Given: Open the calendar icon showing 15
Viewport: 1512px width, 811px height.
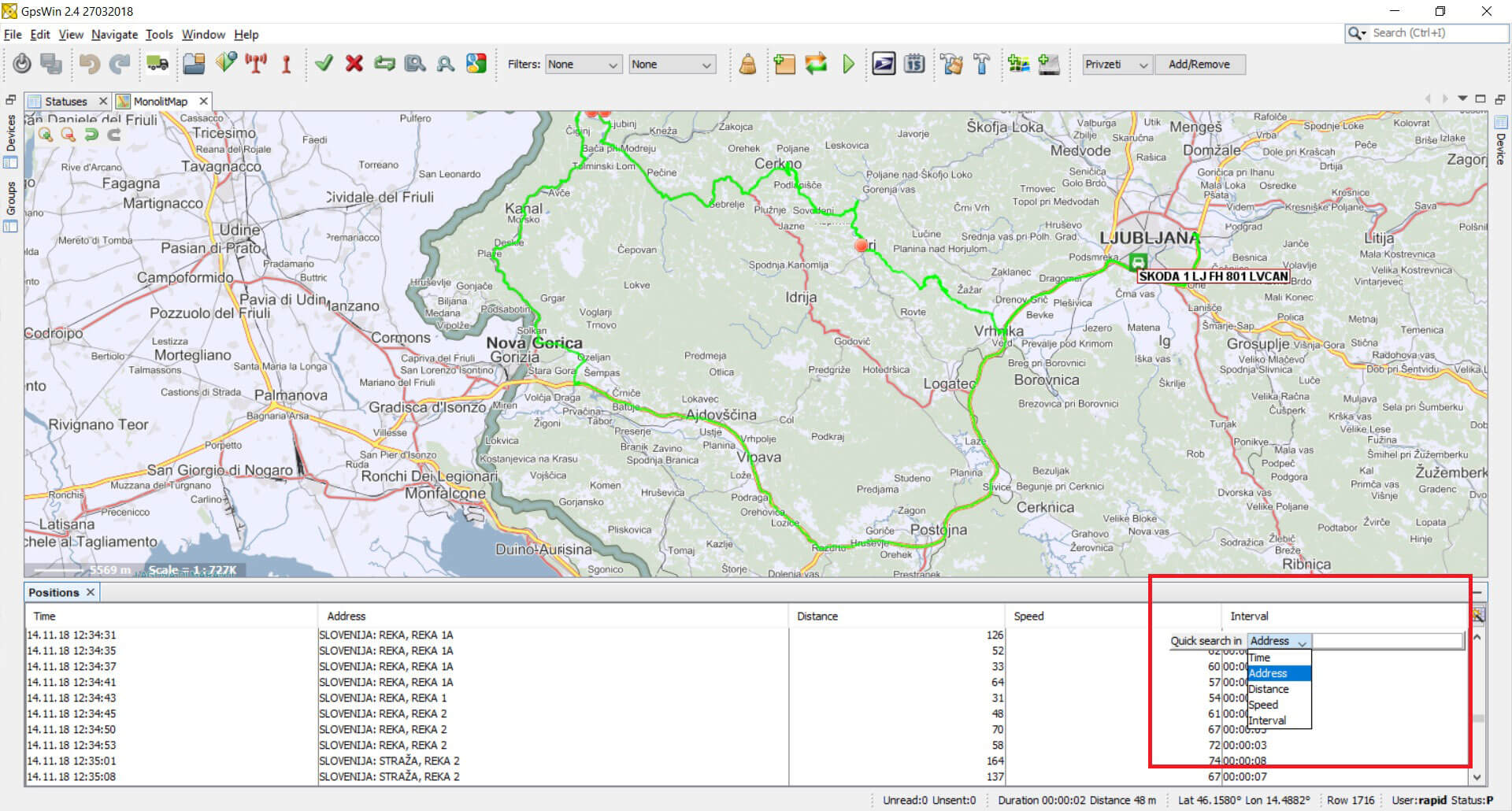Looking at the screenshot, I should pos(914,65).
